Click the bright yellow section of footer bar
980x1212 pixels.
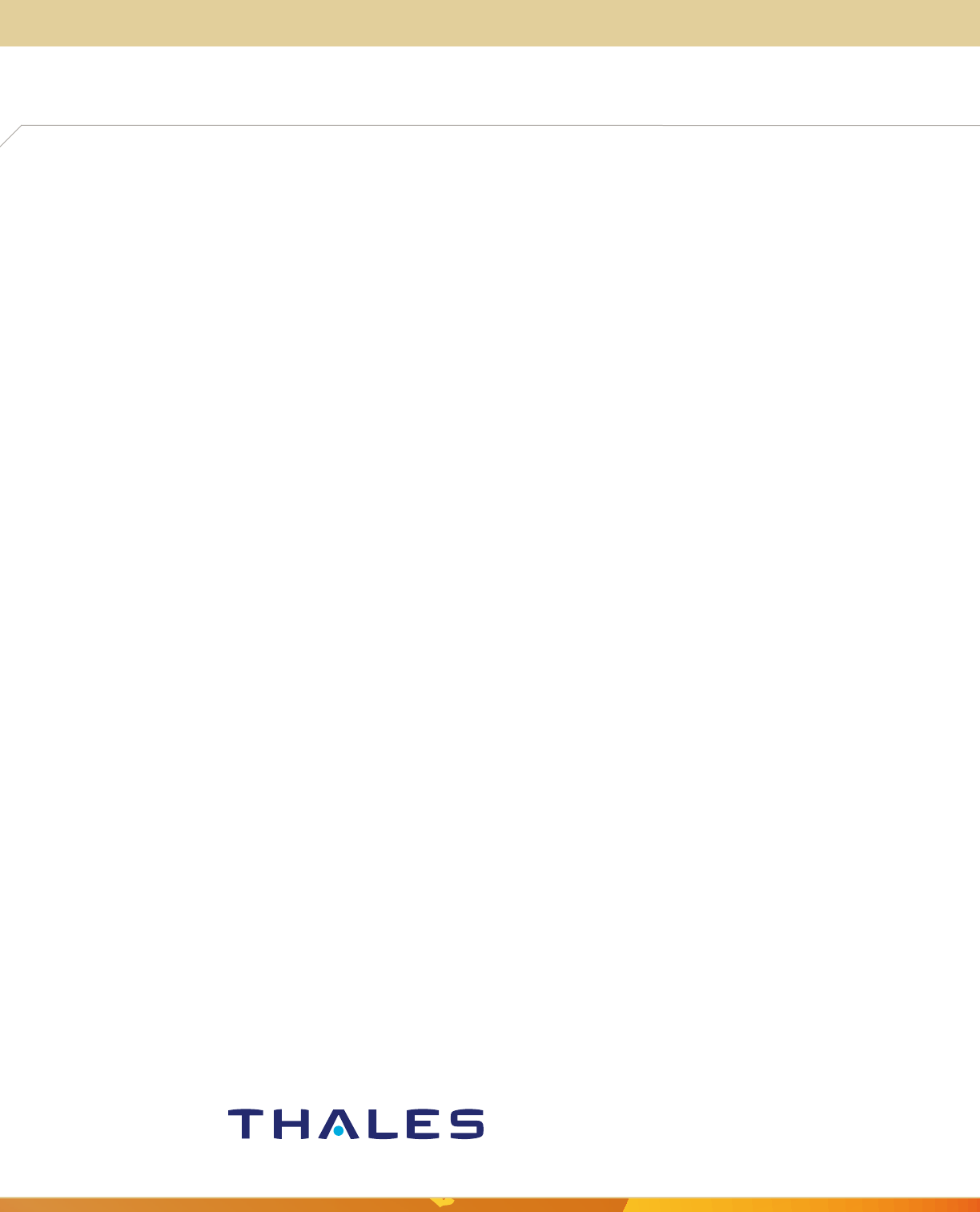(x=705, y=1205)
